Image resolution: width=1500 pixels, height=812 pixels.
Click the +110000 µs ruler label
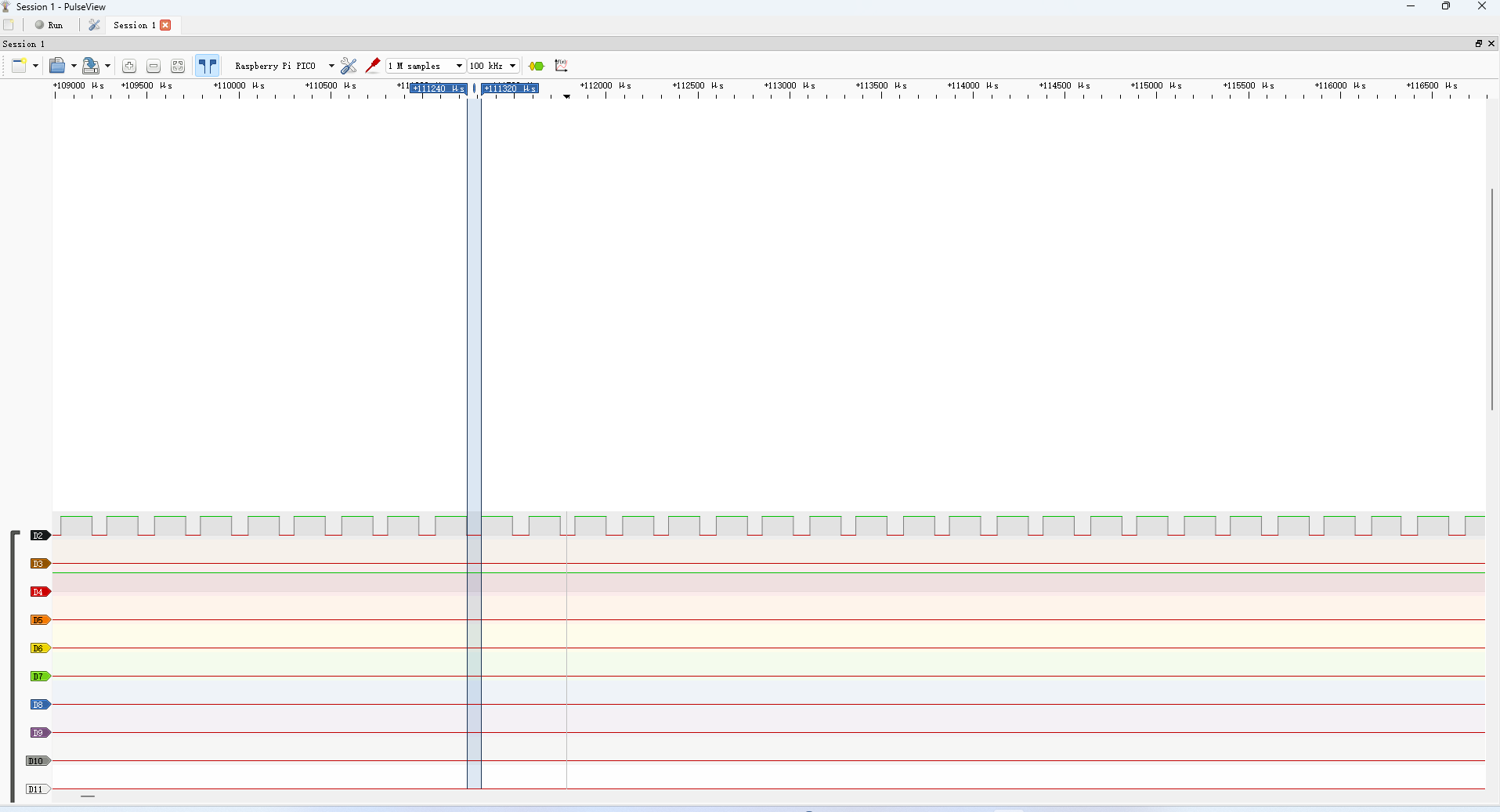pos(239,85)
